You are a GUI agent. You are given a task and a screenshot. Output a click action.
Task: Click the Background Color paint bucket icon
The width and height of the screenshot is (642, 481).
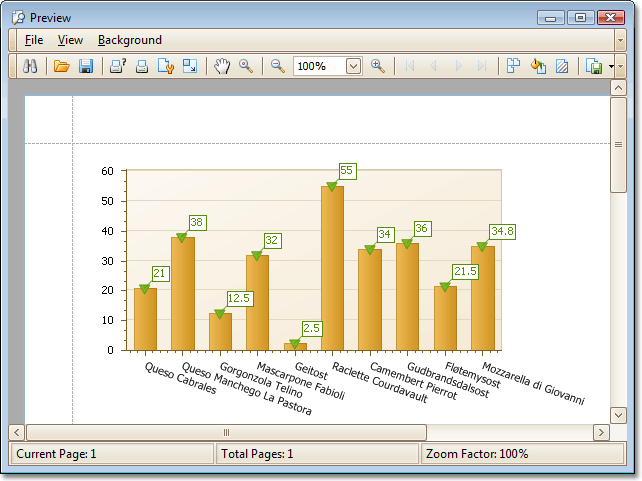click(538, 66)
